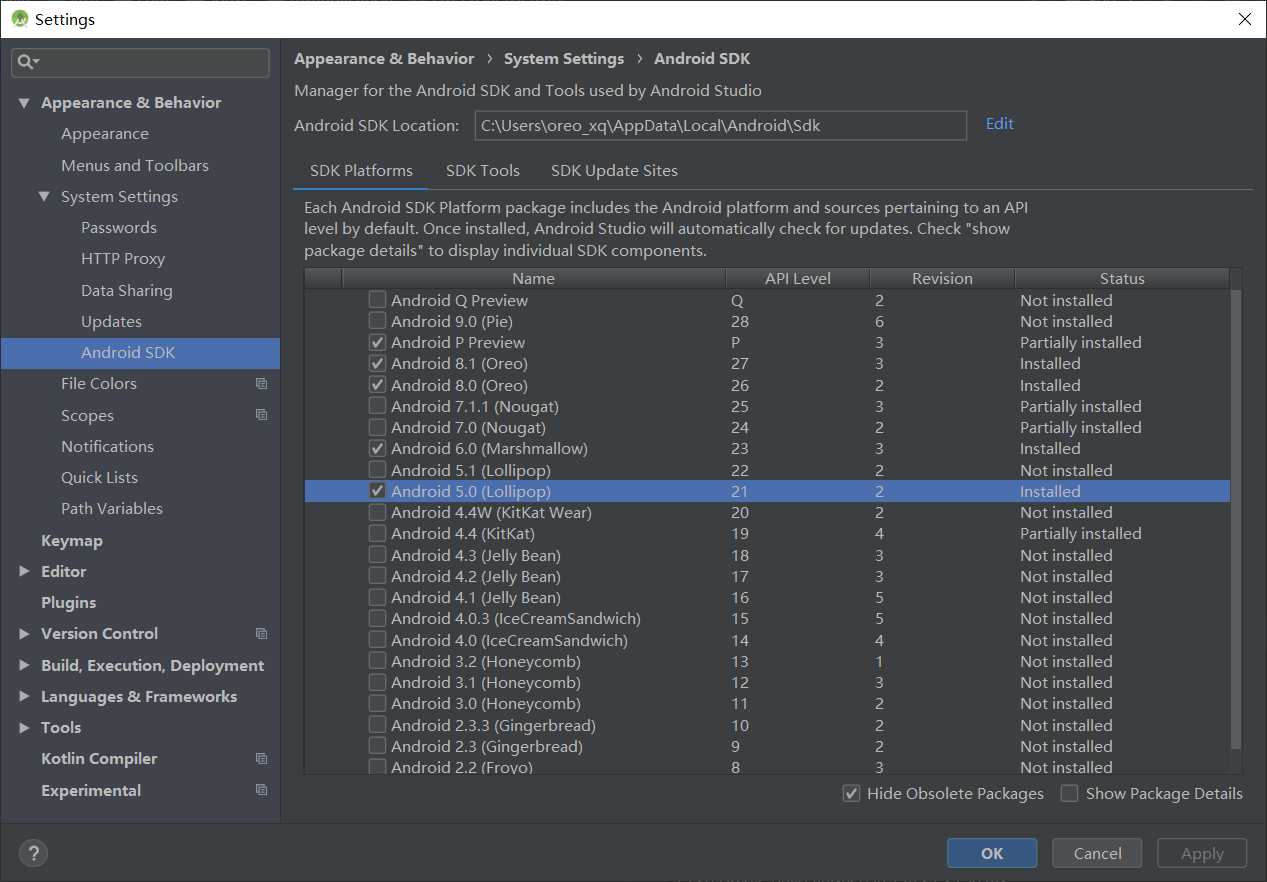Open the Plugins settings

[69, 603]
